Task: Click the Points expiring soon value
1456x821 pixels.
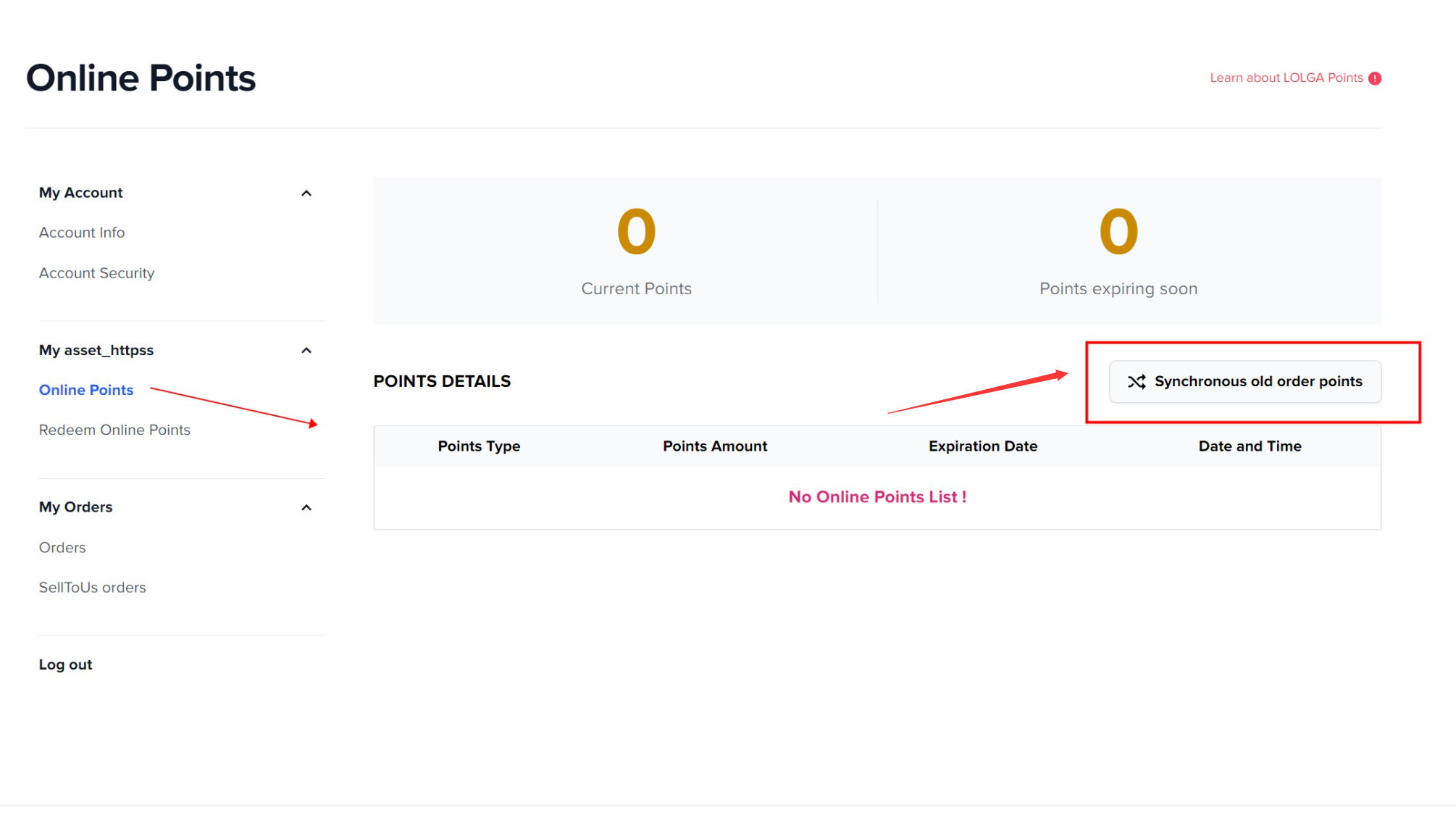Action: click(1118, 232)
